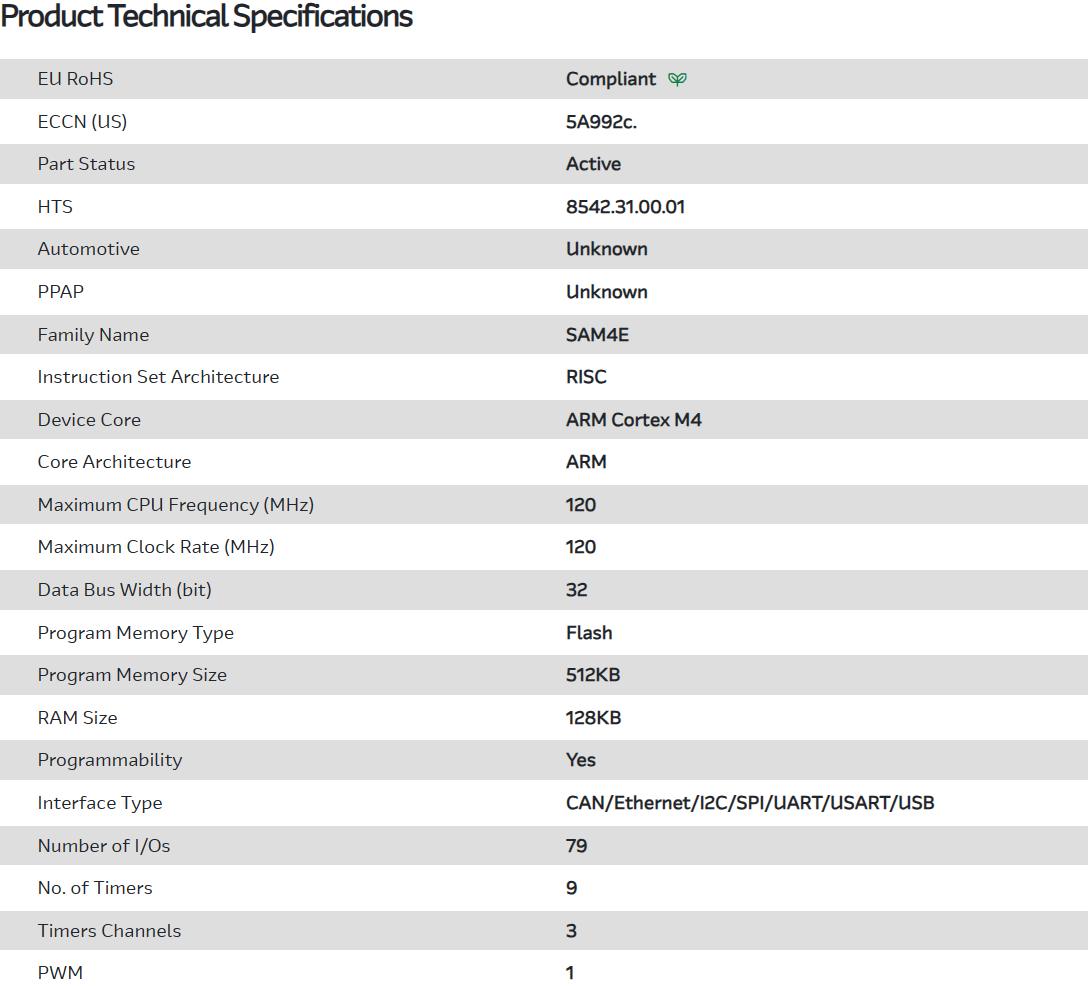Viewport: 1088px width, 986px height.
Task: Select the PPAP Unknown value
Action: 606,292
